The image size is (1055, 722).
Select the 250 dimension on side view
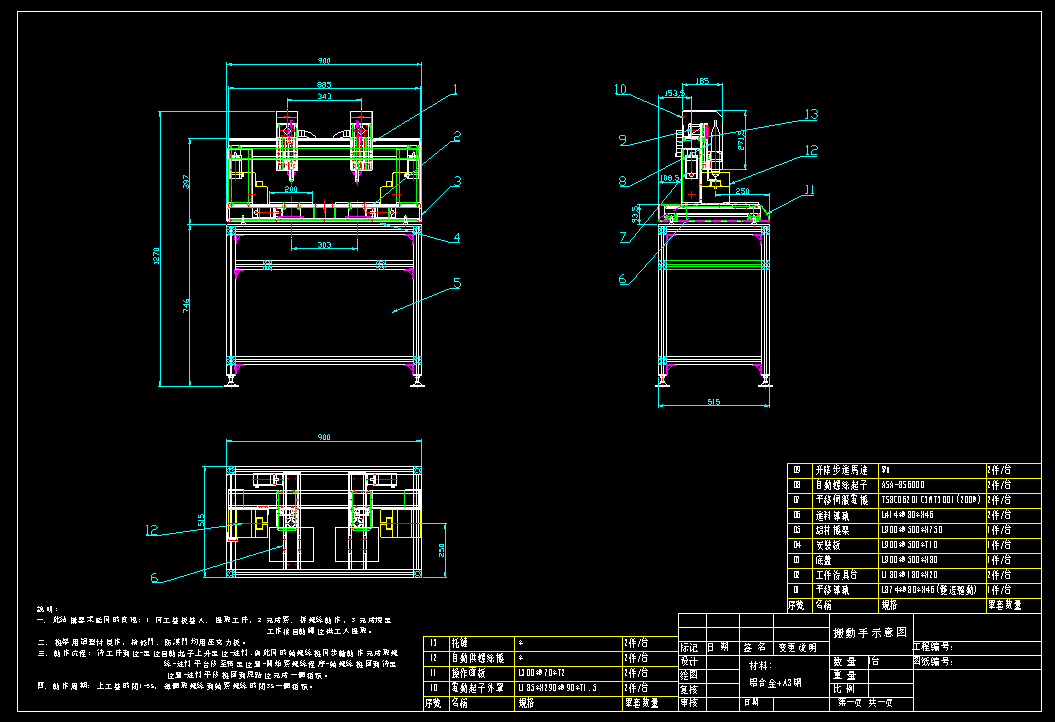(x=742, y=189)
